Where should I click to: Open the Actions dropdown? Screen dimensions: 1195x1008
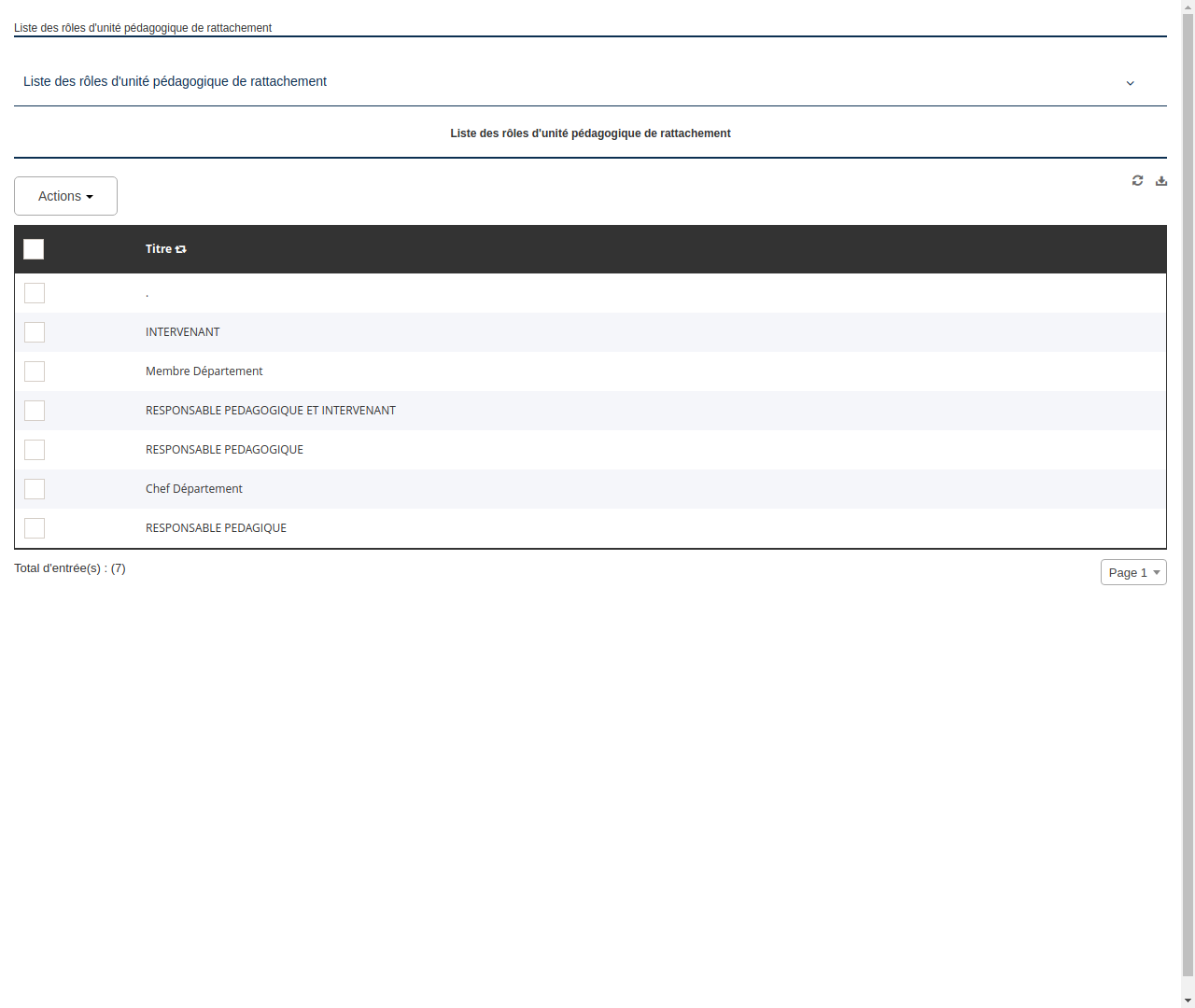pos(65,196)
